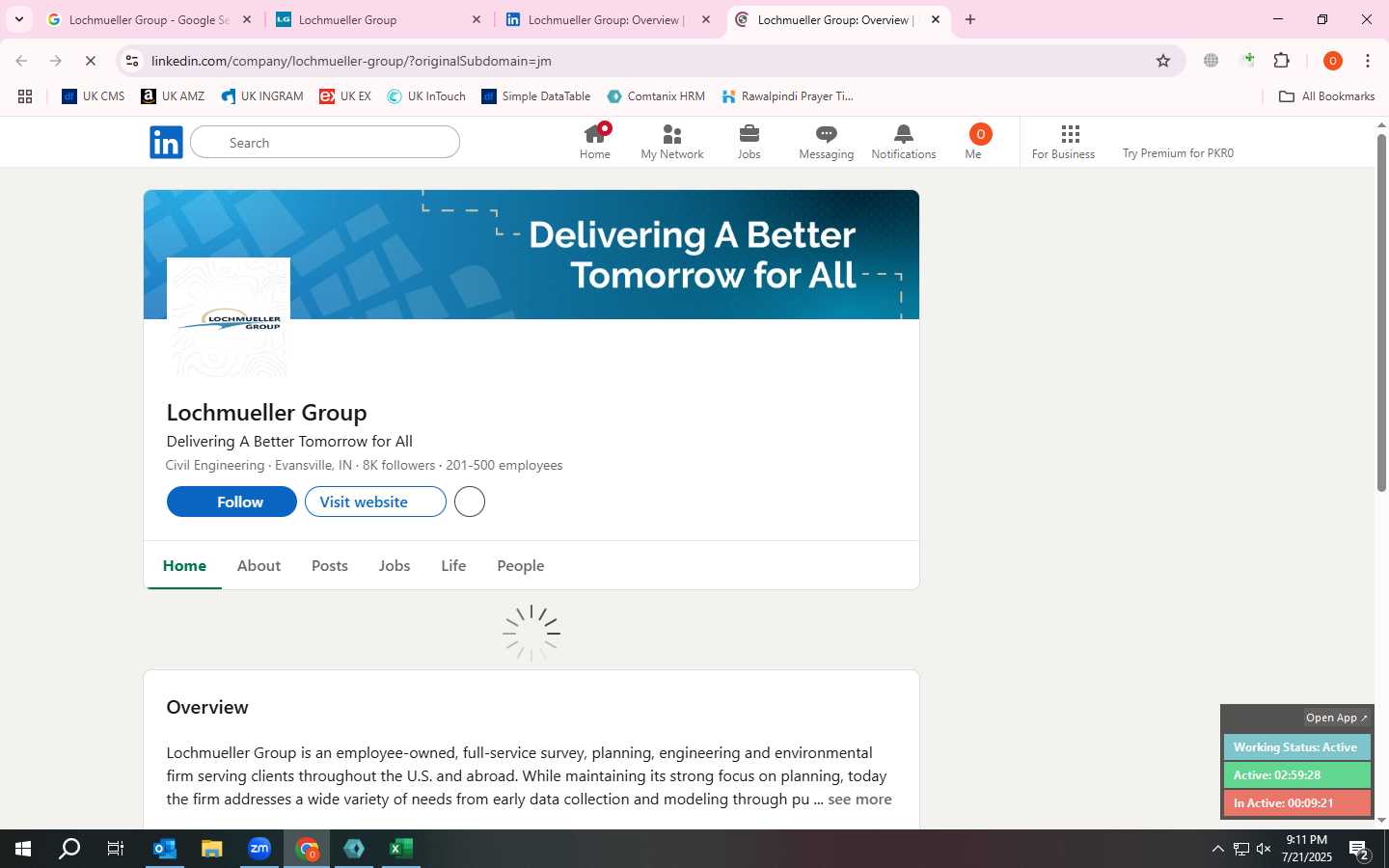Open the Rawalpindi Prayer Times bookmark
Image resolution: width=1389 pixels, height=868 pixels.
pyautogui.click(x=787, y=96)
